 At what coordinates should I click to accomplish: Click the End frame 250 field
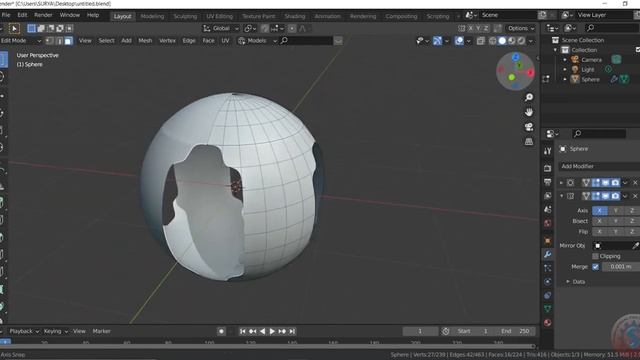pyautogui.click(x=515, y=331)
